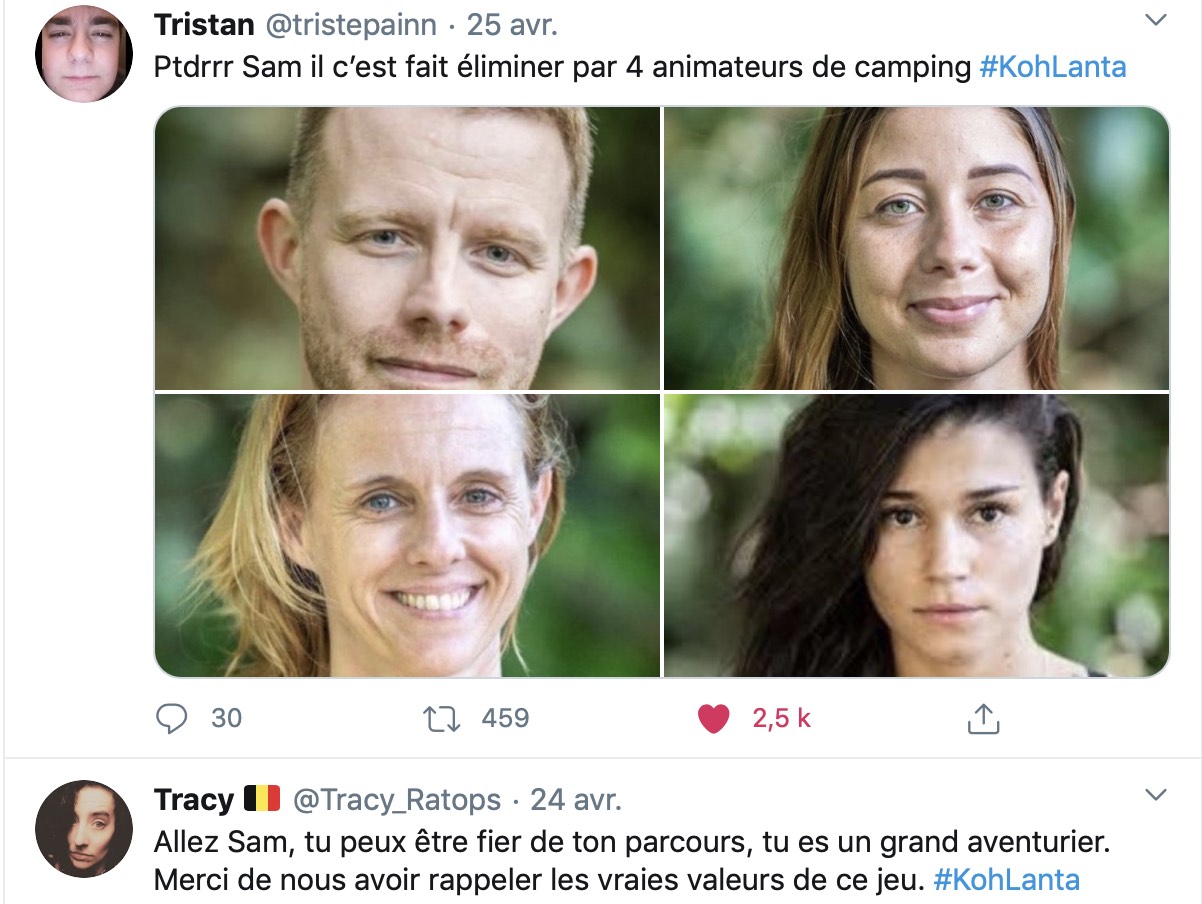View the dark-haired woman photo
Viewport: 1202px width, 904px height.
[917, 535]
